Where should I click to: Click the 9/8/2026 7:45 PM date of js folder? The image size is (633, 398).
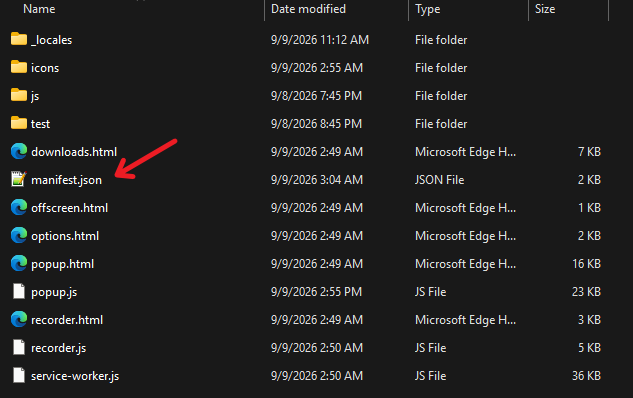(x=316, y=96)
